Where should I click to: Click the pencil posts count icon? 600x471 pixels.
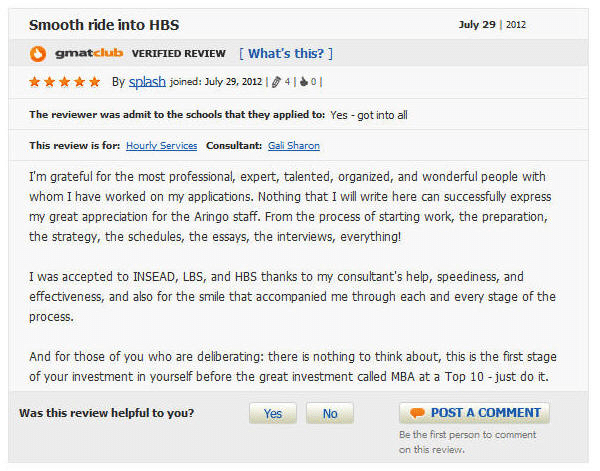coord(276,82)
